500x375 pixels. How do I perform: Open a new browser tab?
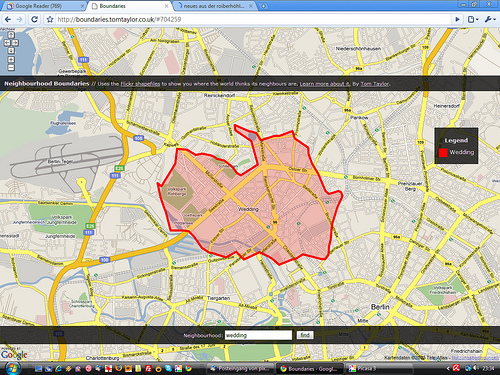(x=263, y=6)
